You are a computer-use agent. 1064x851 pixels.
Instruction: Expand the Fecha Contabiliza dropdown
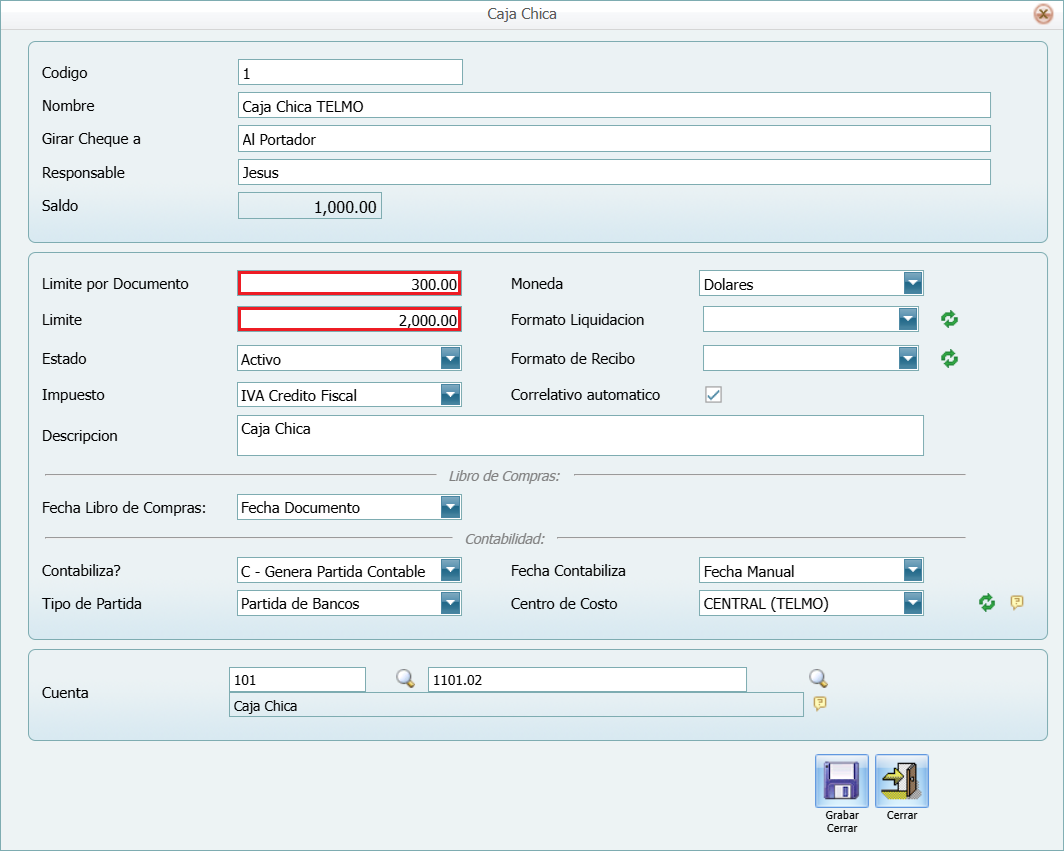(911, 571)
